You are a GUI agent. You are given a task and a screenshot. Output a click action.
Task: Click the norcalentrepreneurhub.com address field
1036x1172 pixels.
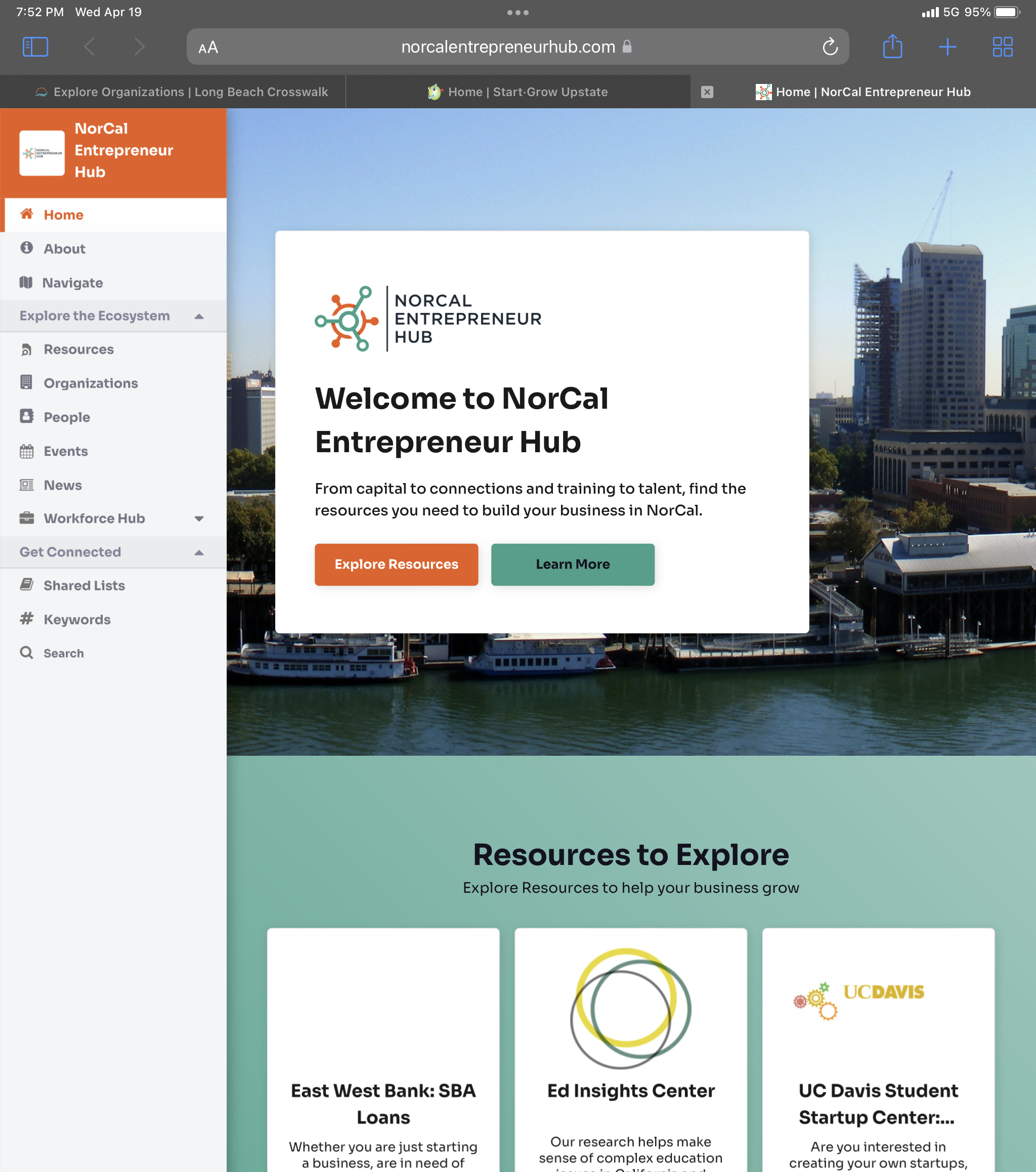pyautogui.click(x=517, y=47)
